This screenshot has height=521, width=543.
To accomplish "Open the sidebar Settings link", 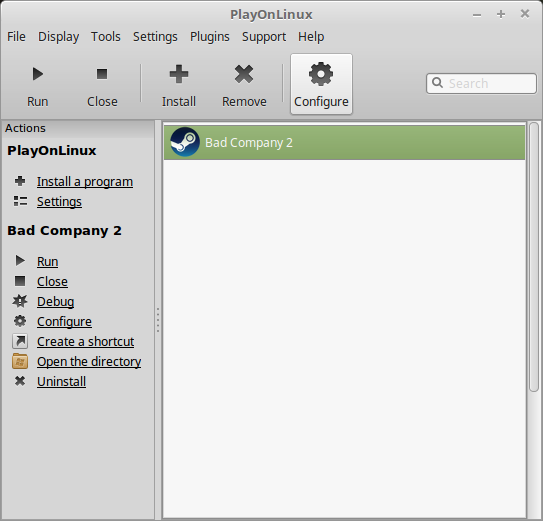I will tap(59, 202).
